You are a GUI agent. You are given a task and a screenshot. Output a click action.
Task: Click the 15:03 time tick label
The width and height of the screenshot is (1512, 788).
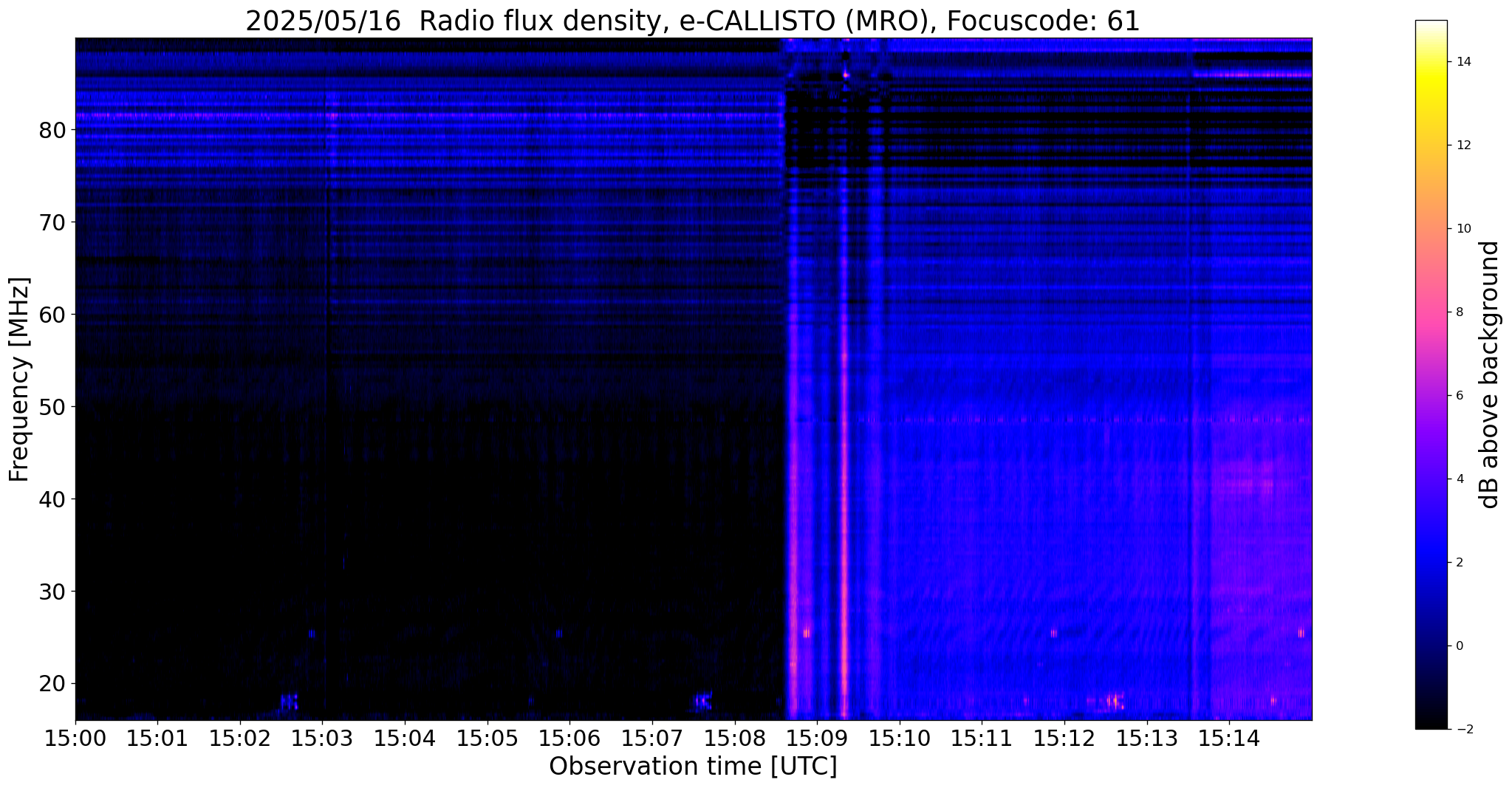click(322, 738)
